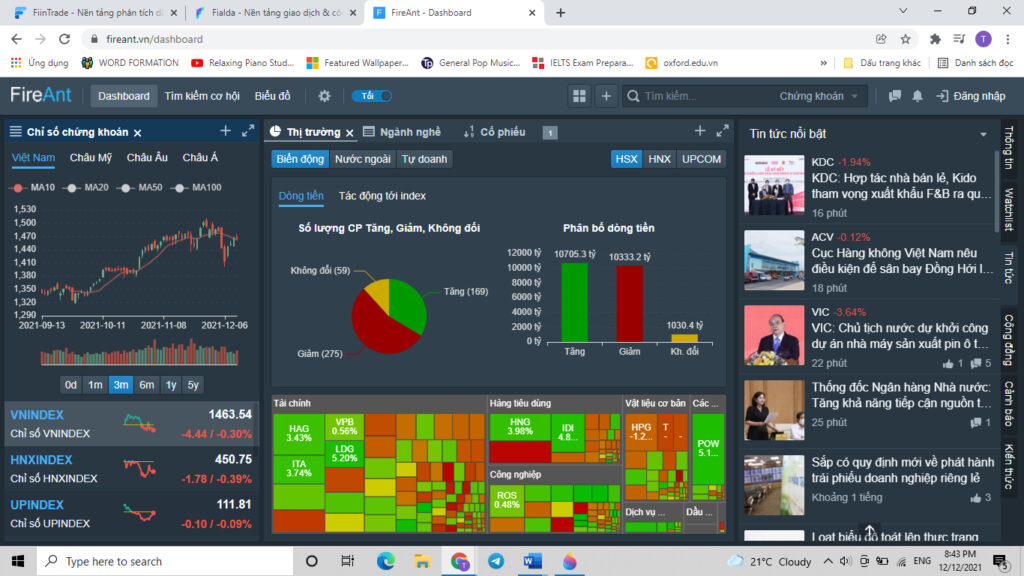Expand the Tin tức nổi bật dropdown arrow
Image resolution: width=1024 pixels, height=576 pixels.
click(983, 135)
